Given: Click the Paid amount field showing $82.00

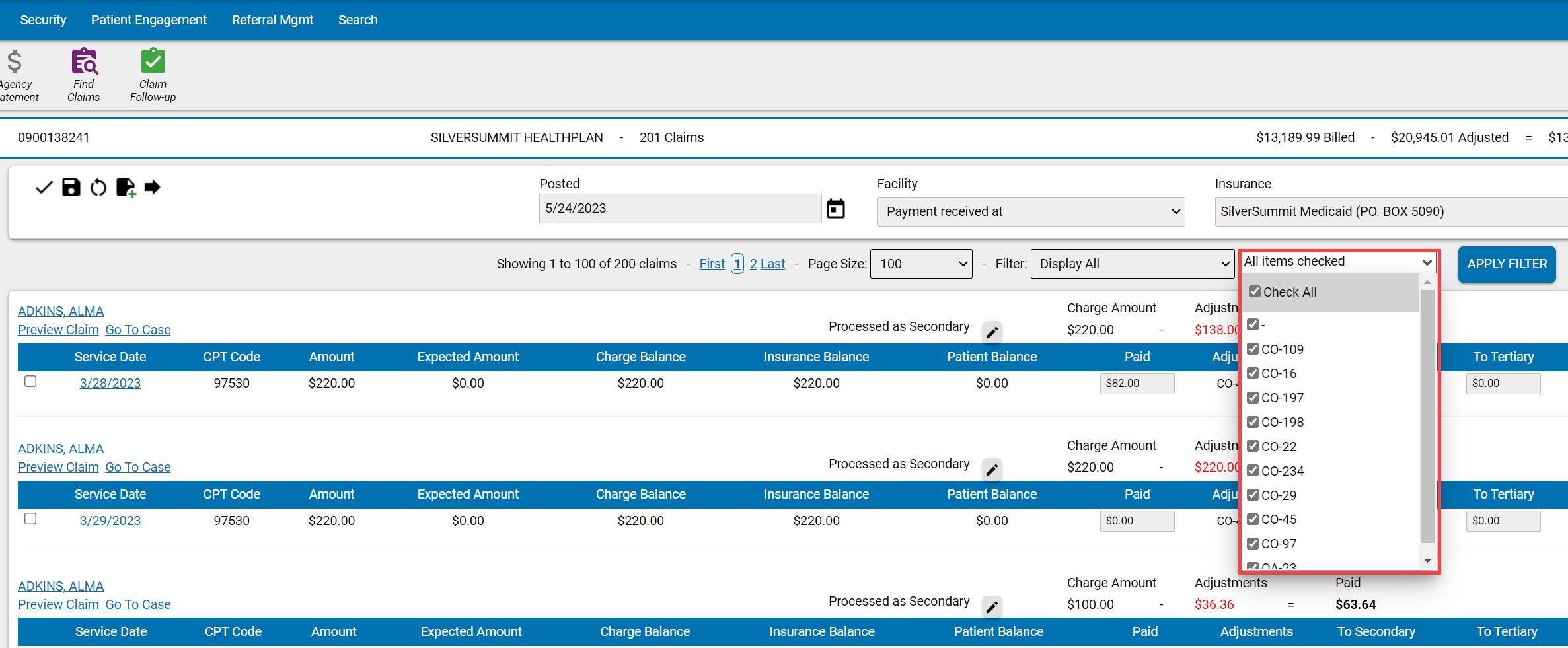Looking at the screenshot, I should (x=1137, y=383).
